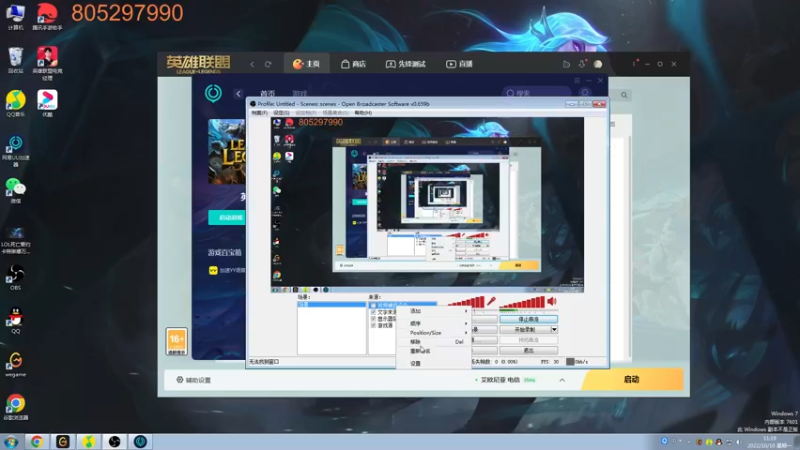800x450 pixels.
Task: Click the Windows Start button
Action: tap(11, 441)
